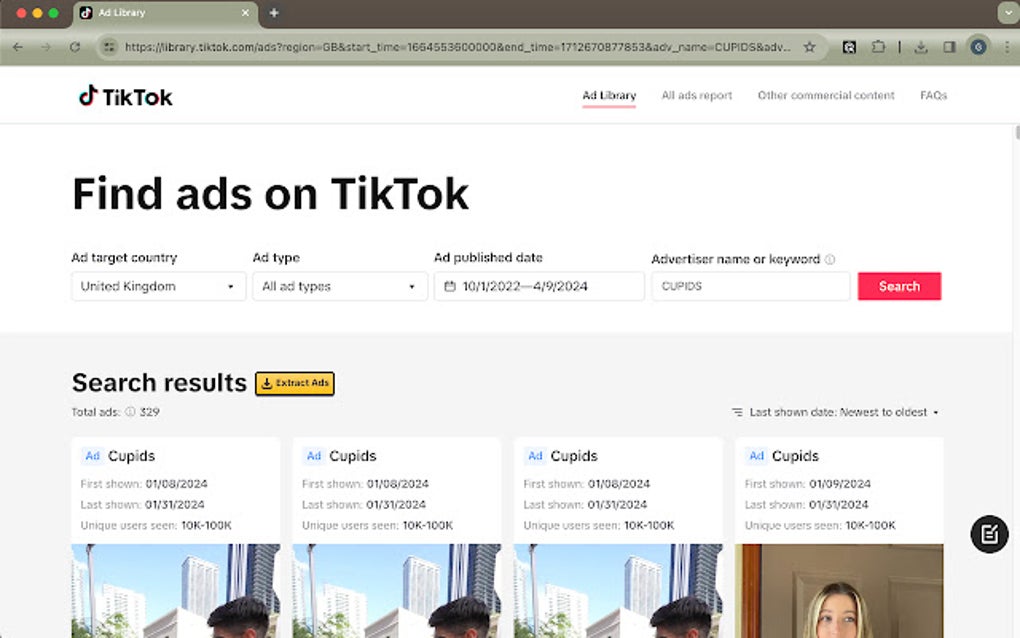Click the Chrome profile avatar

(x=978, y=47)
